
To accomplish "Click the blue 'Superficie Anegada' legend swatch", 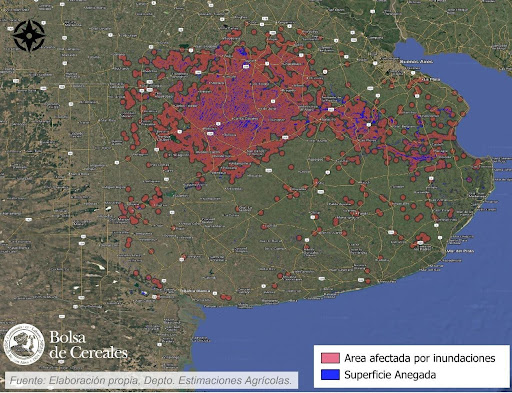I will 330,375.
